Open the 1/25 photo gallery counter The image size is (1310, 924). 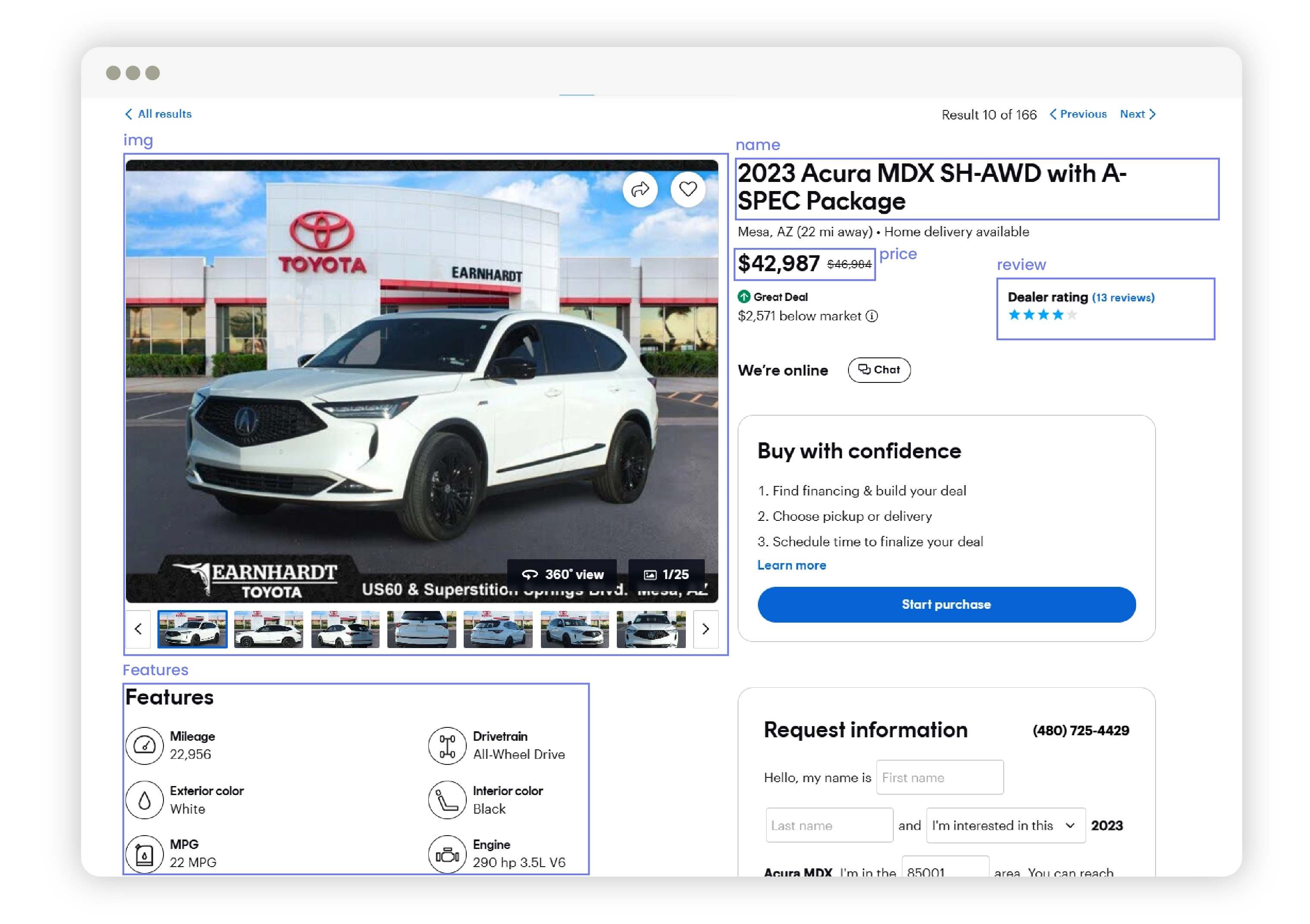click(666, 574)
